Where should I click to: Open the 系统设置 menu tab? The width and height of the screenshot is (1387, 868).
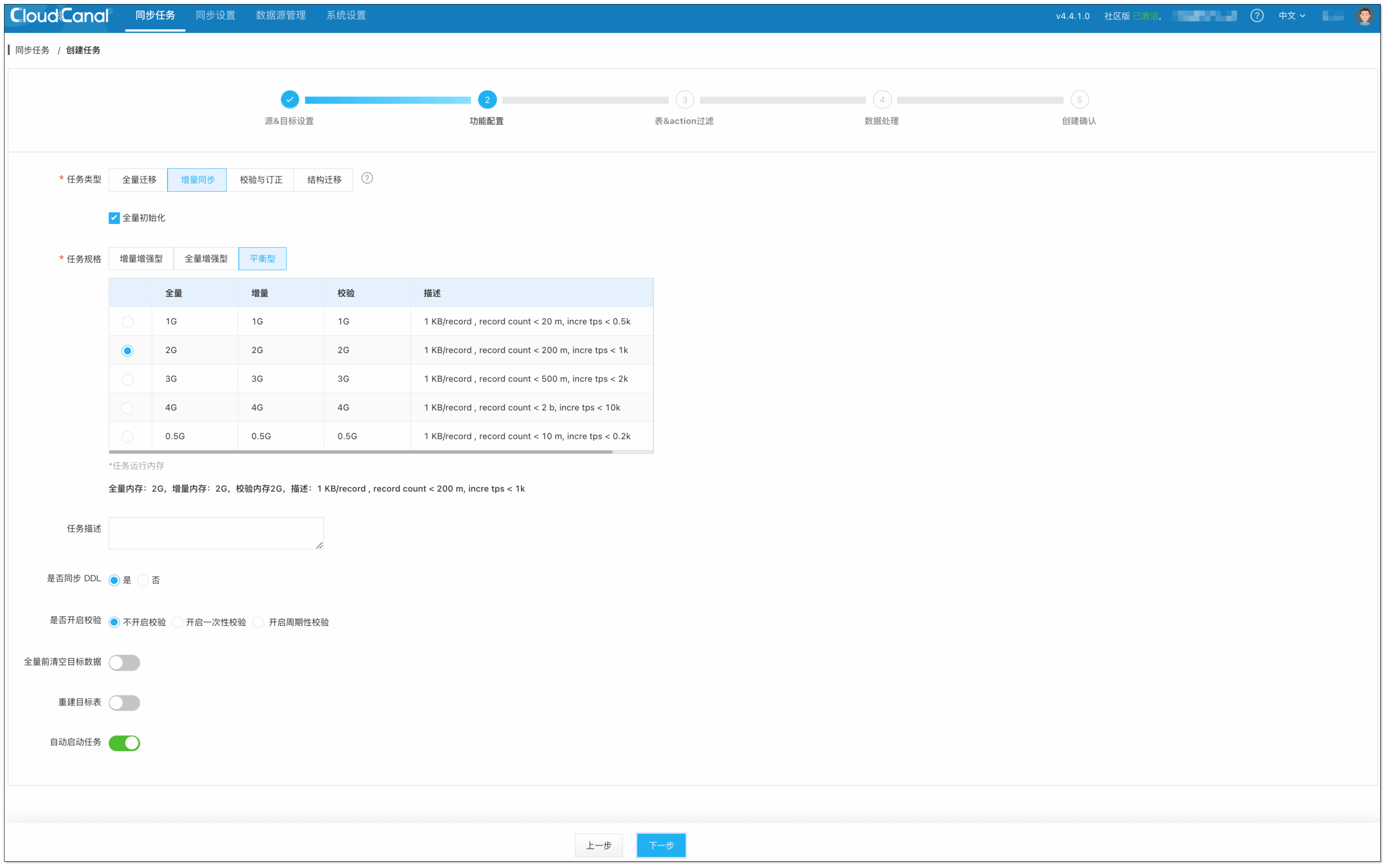click(346, 15)
